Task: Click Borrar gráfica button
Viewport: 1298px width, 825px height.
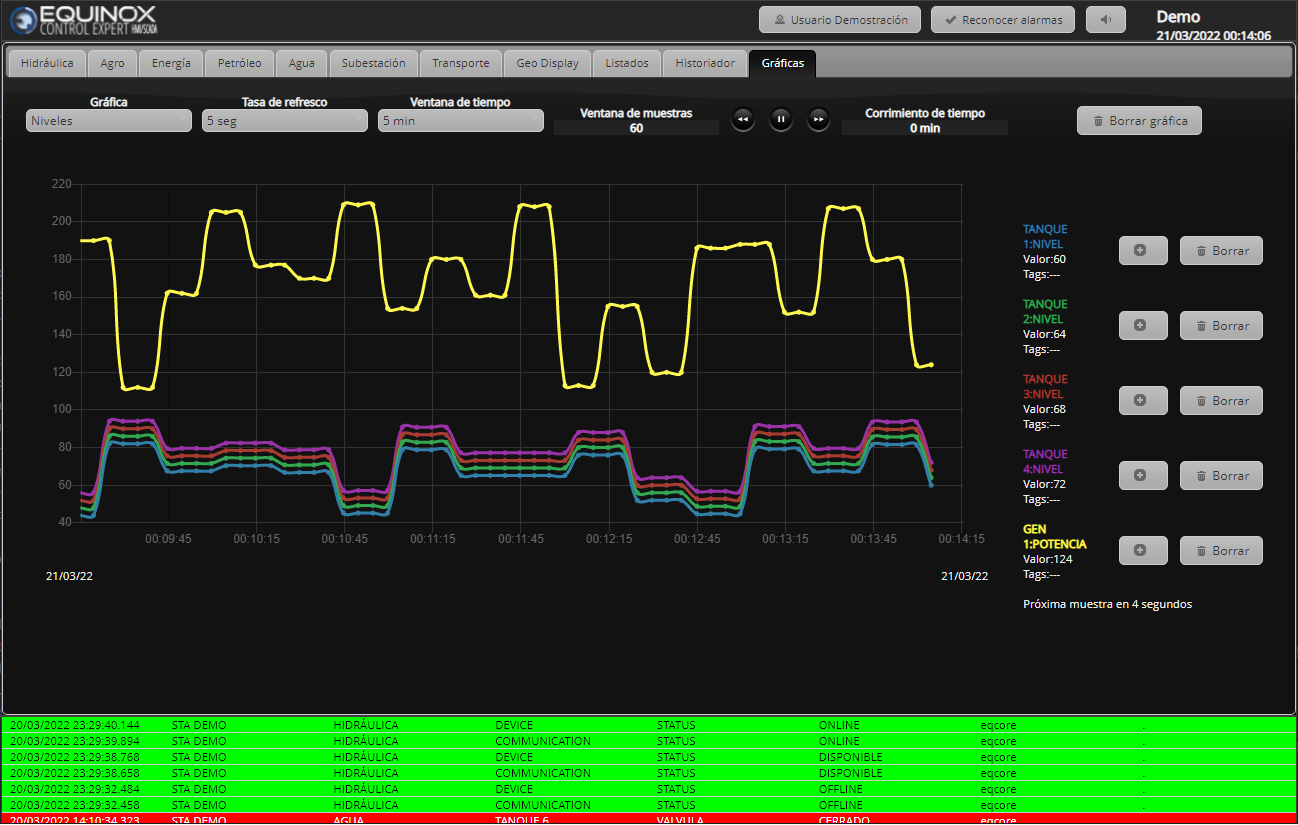Action: 1139,121
